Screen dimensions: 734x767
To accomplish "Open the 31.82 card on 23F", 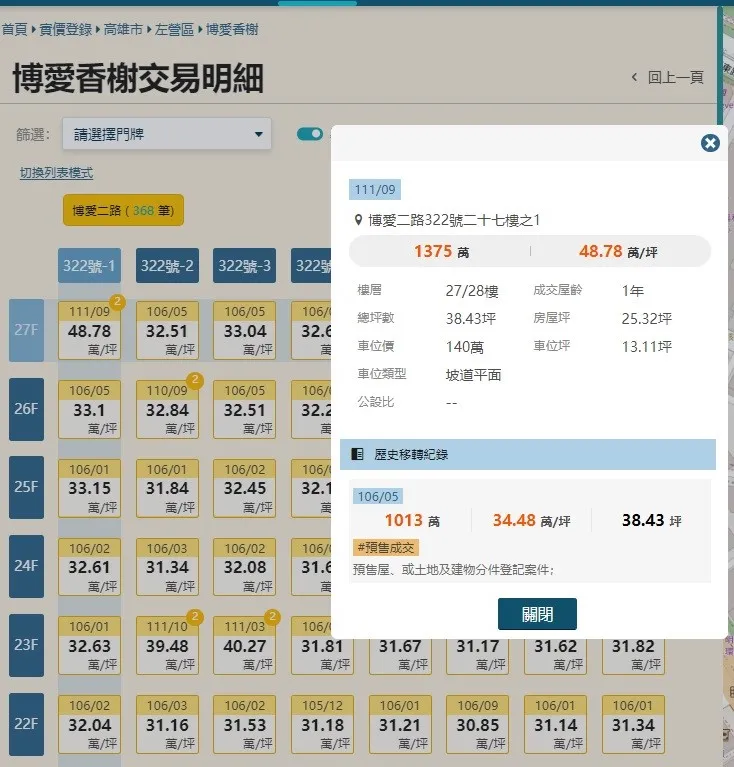I will tap(633, 655).
